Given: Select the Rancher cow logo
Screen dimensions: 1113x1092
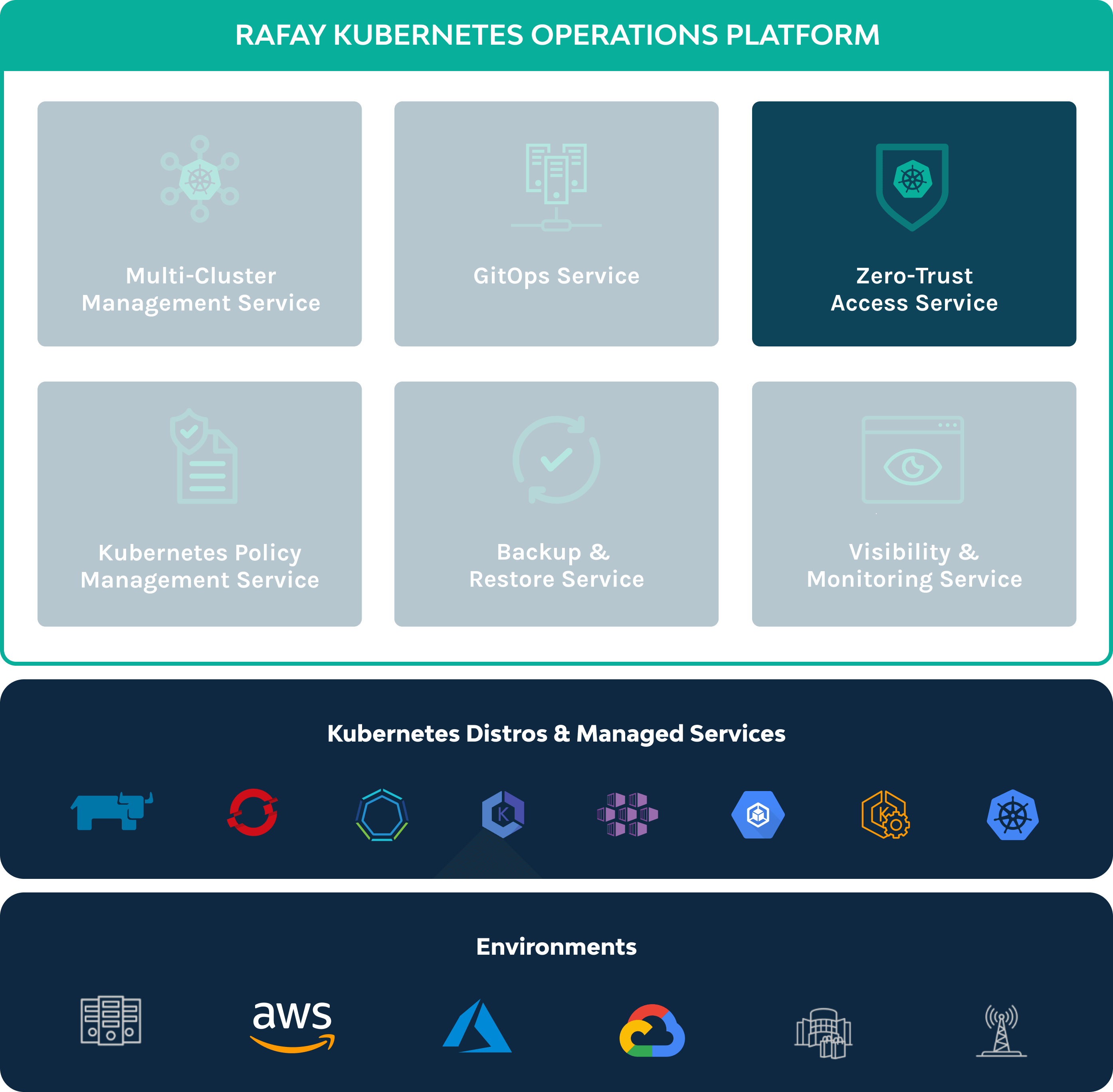Looking at the screenshot, I should (x=112, y=810).
